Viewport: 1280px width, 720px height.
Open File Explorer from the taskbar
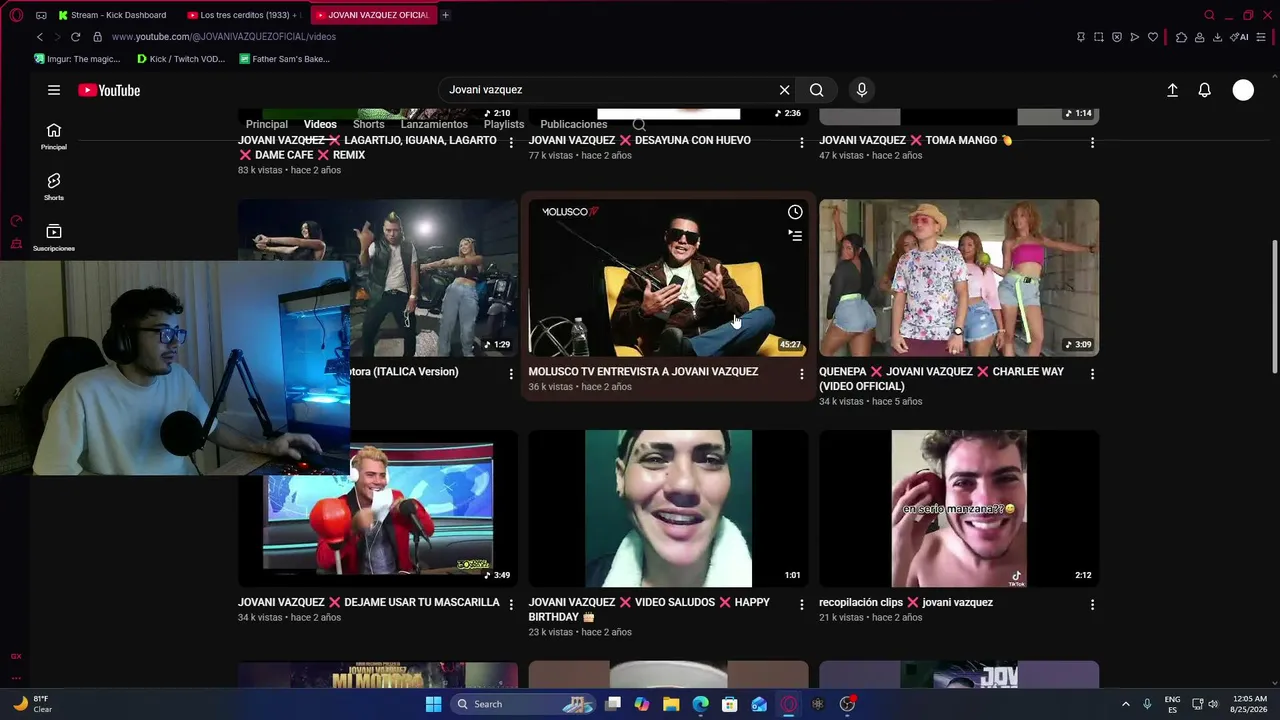[671, 704]
